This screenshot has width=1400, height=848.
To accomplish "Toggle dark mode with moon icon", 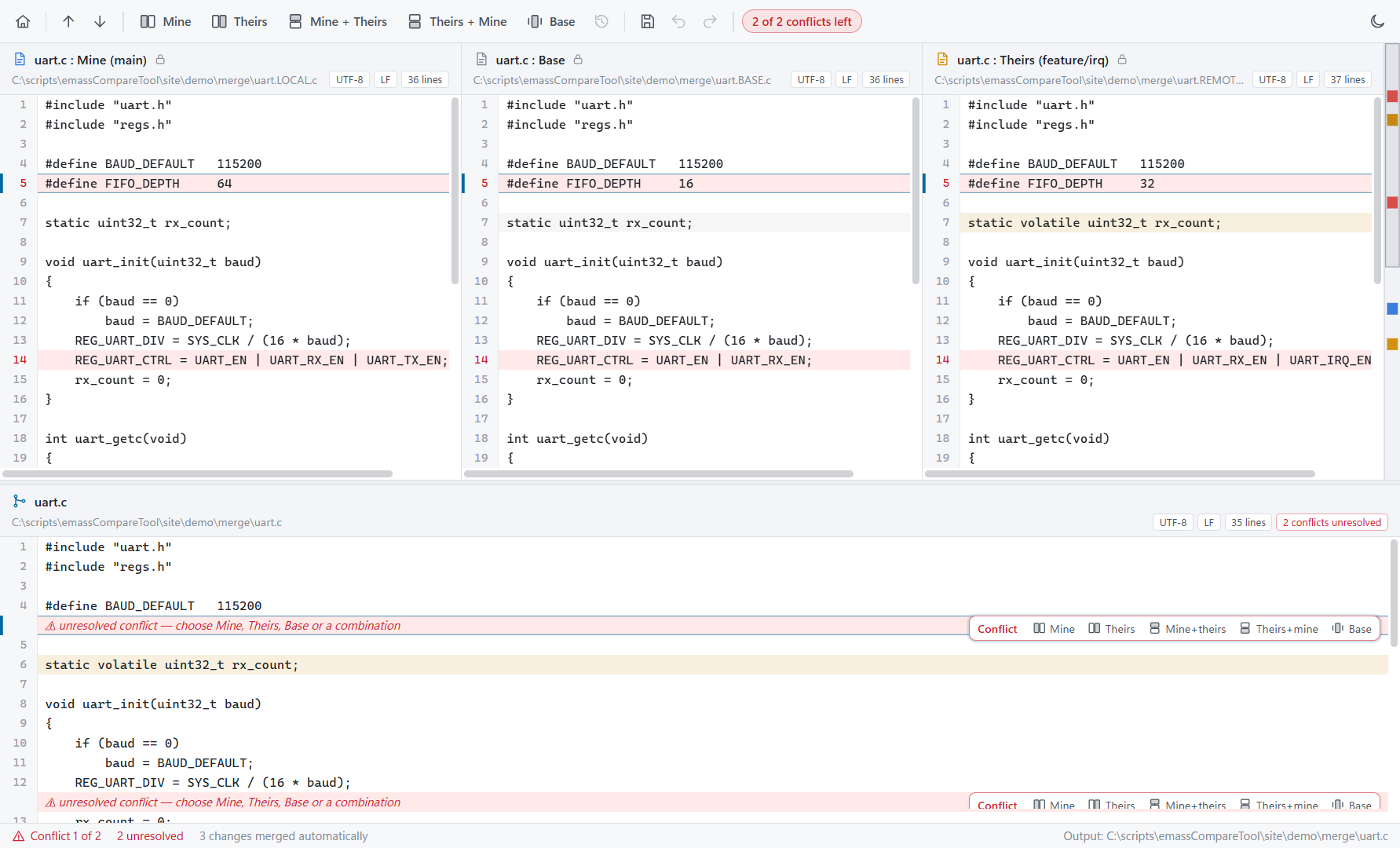I will coord(1377,21).
